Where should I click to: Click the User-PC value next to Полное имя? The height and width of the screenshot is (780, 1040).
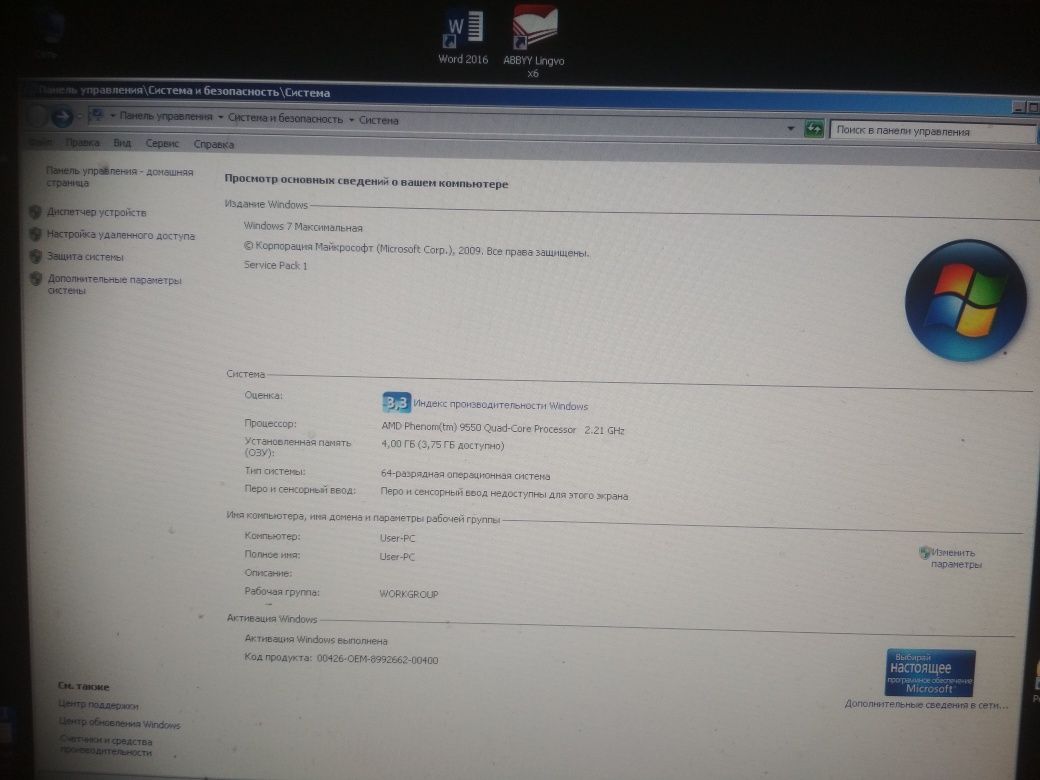coord(397,556)
